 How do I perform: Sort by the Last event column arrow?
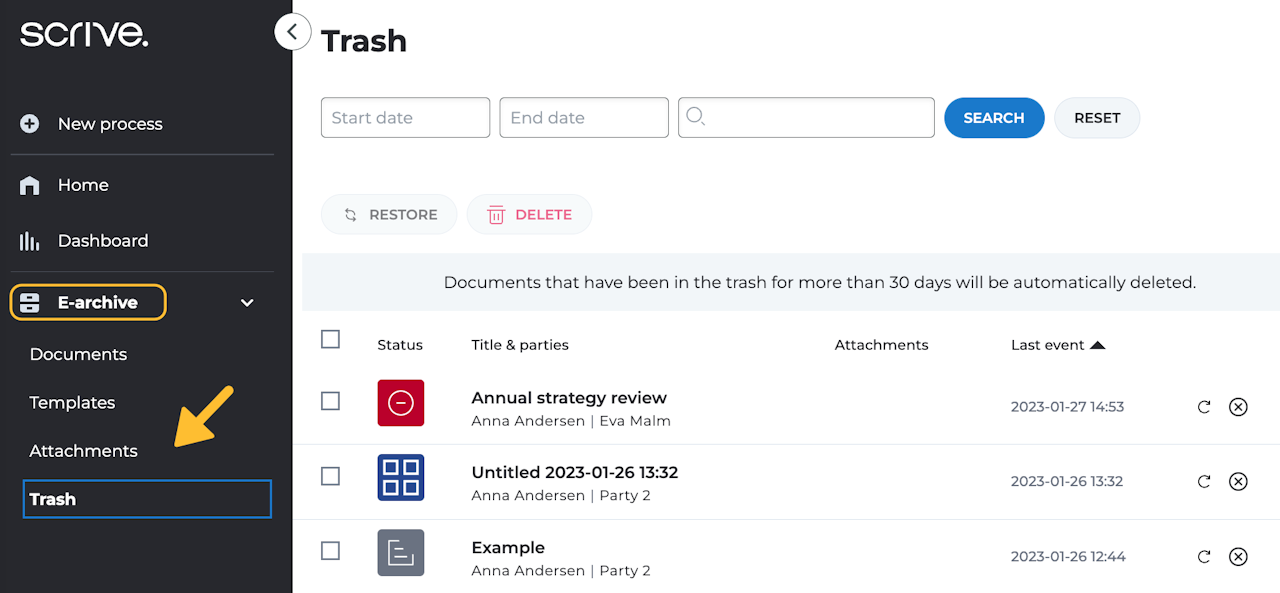coord(1097,345)
